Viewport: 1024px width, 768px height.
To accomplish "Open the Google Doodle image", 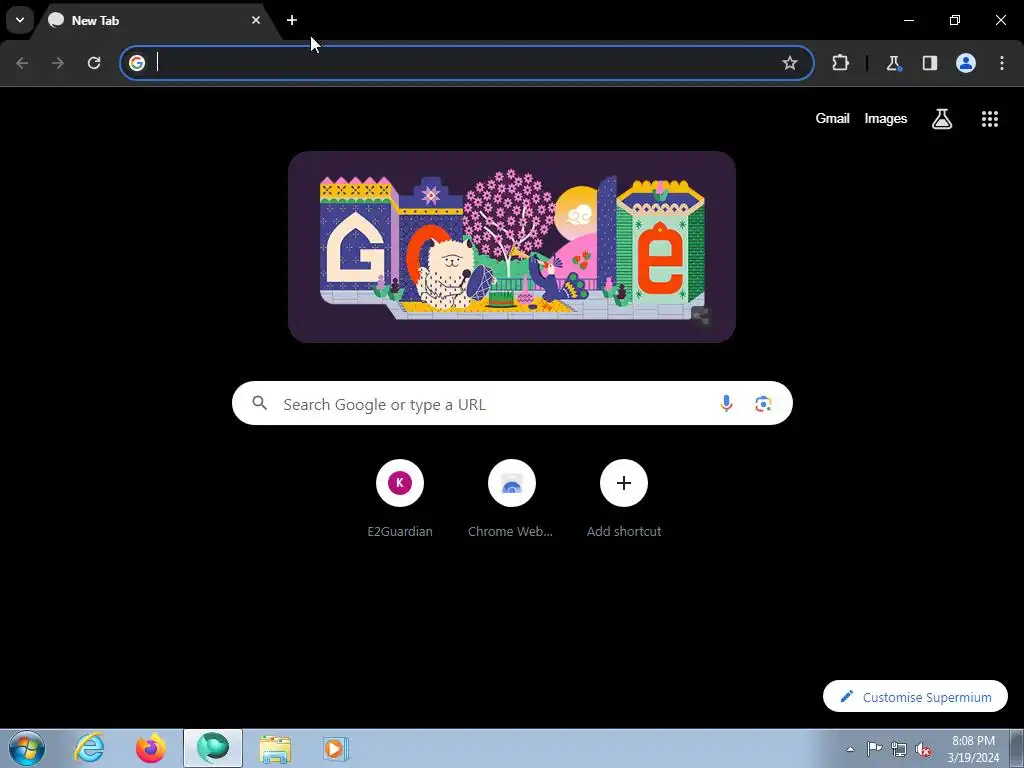I will [512, 247].
